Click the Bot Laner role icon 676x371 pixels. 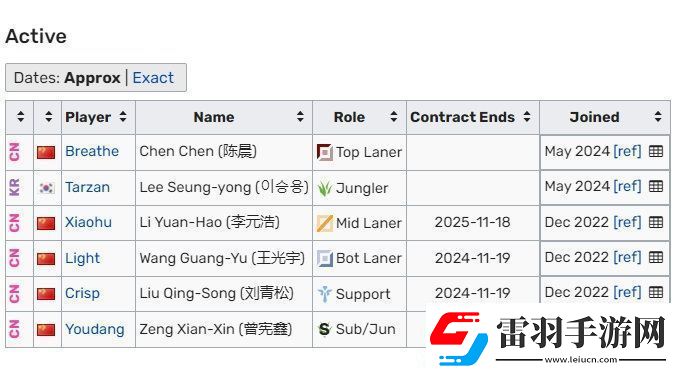pos(324,259)
